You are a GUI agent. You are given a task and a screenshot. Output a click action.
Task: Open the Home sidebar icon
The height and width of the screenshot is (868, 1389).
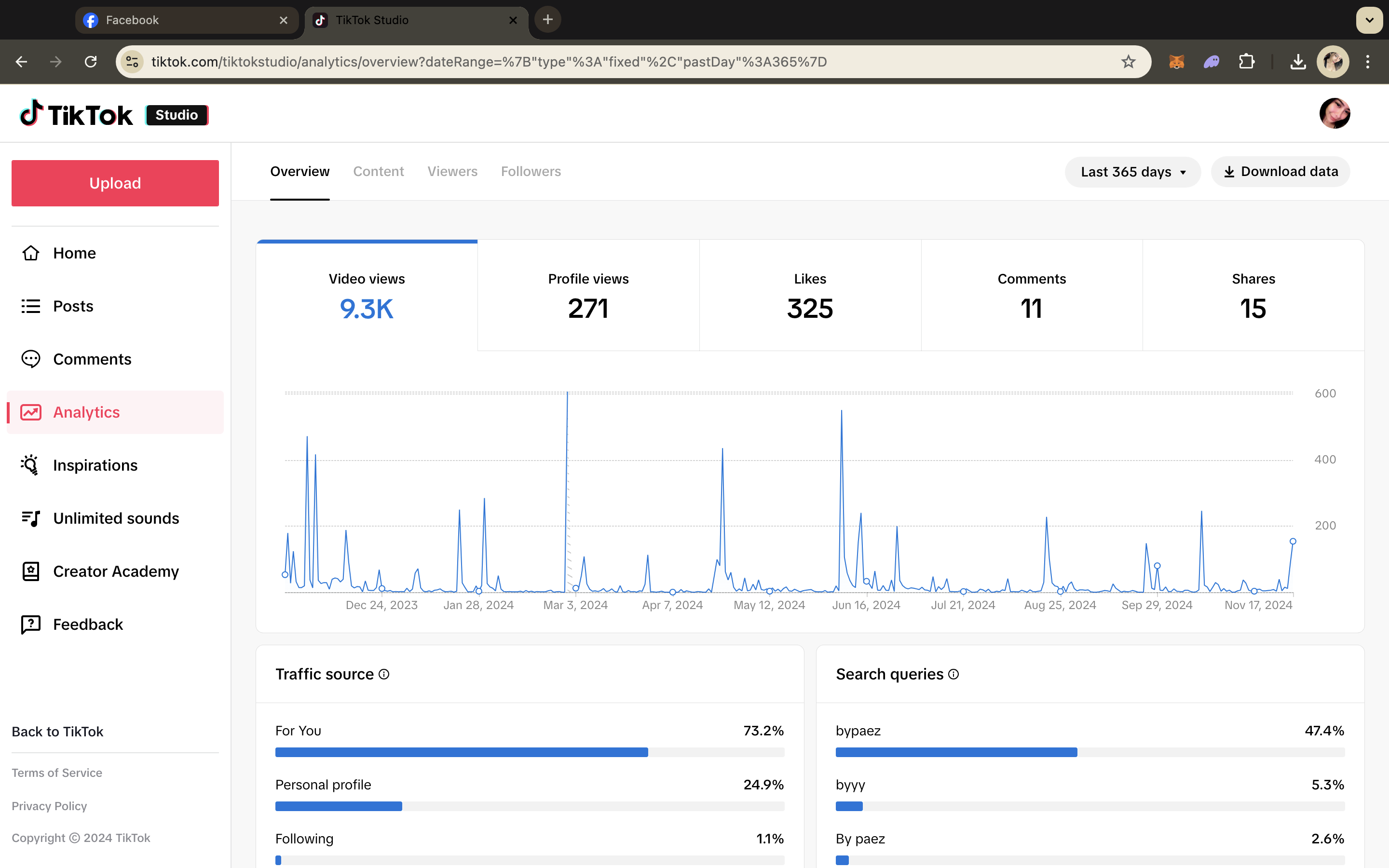(30, 253)
